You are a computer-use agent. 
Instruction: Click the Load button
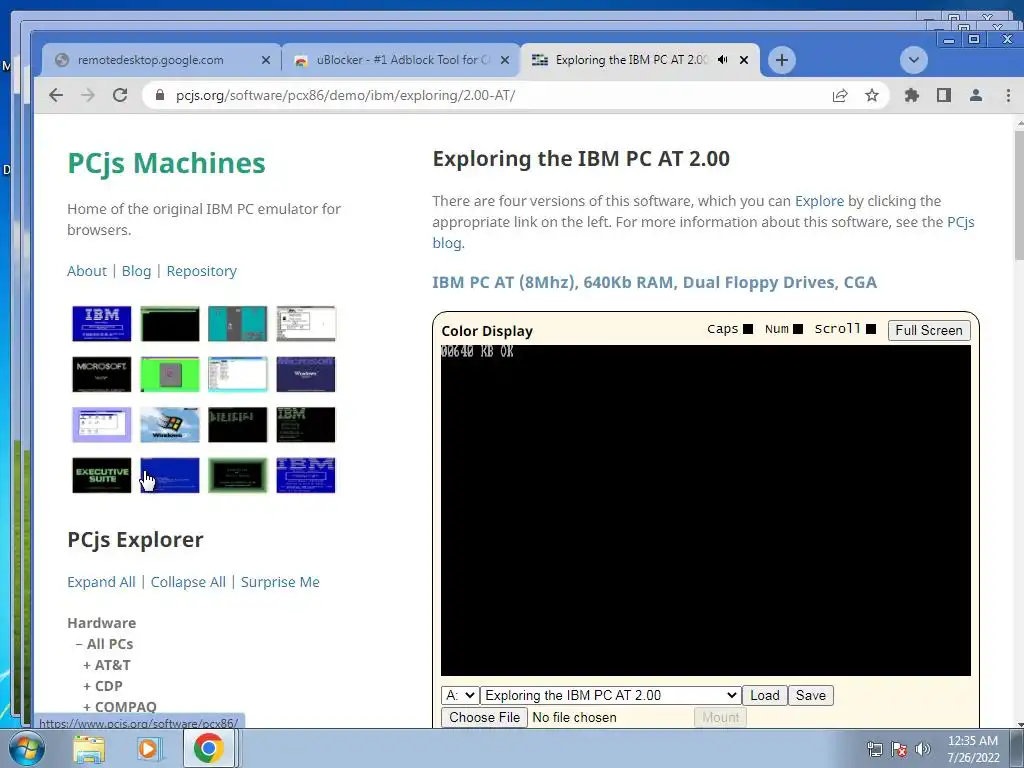765,696
